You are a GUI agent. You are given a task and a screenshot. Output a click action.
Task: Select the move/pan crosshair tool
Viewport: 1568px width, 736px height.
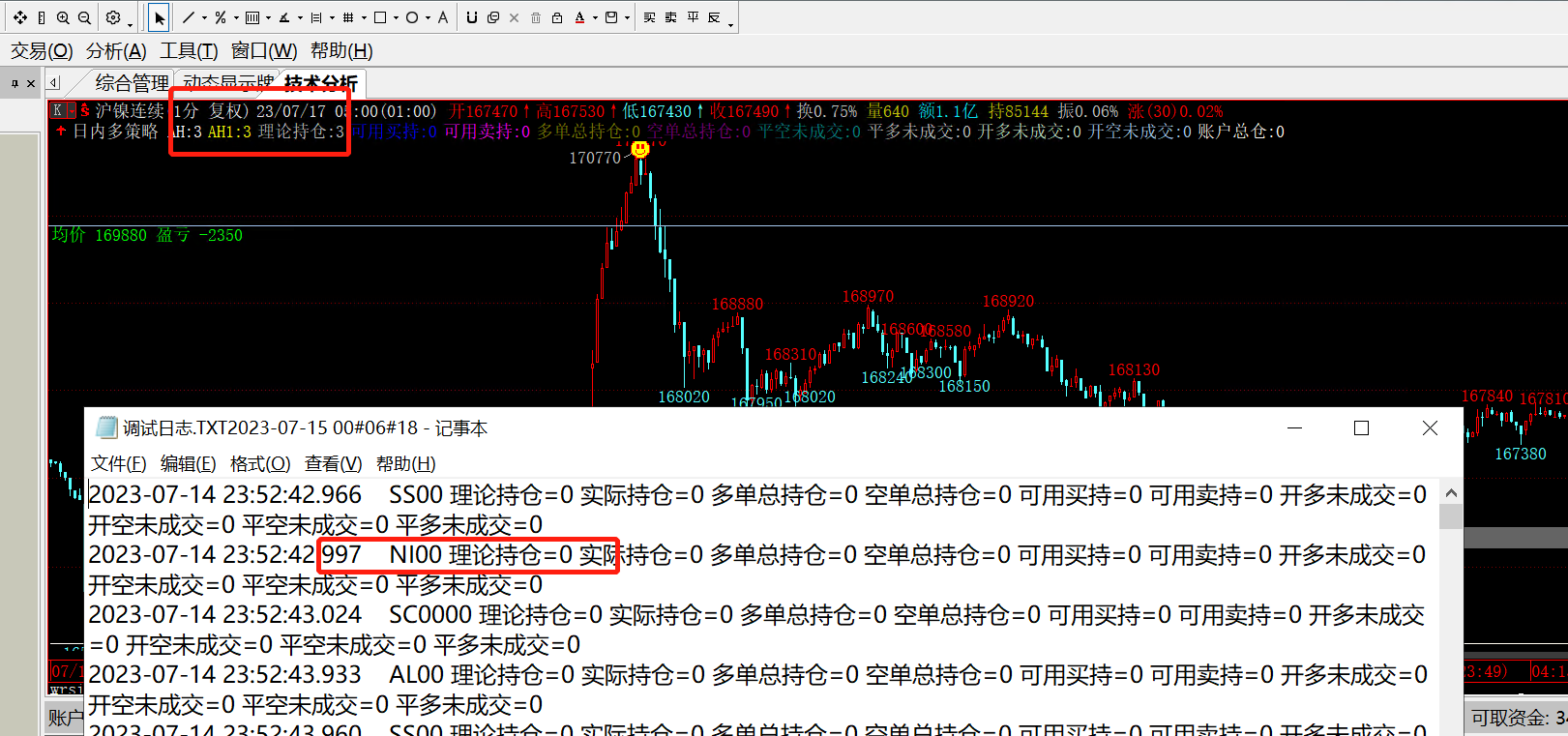(x=20, y=17)
